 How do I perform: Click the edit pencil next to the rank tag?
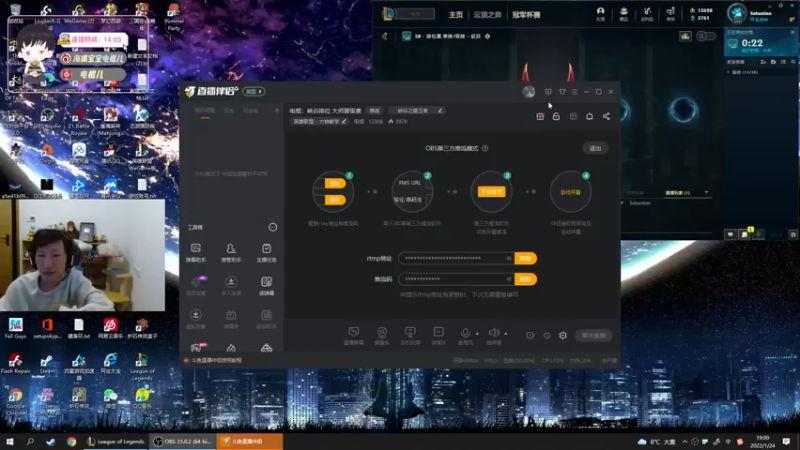(440, 110)
